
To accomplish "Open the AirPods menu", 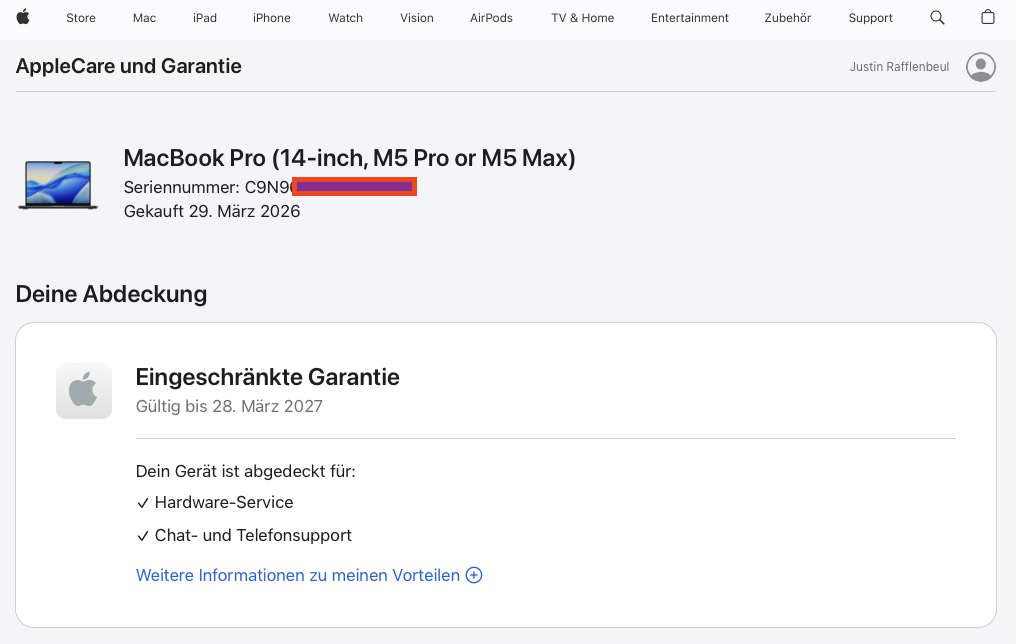I will click(x=491, y=18).
